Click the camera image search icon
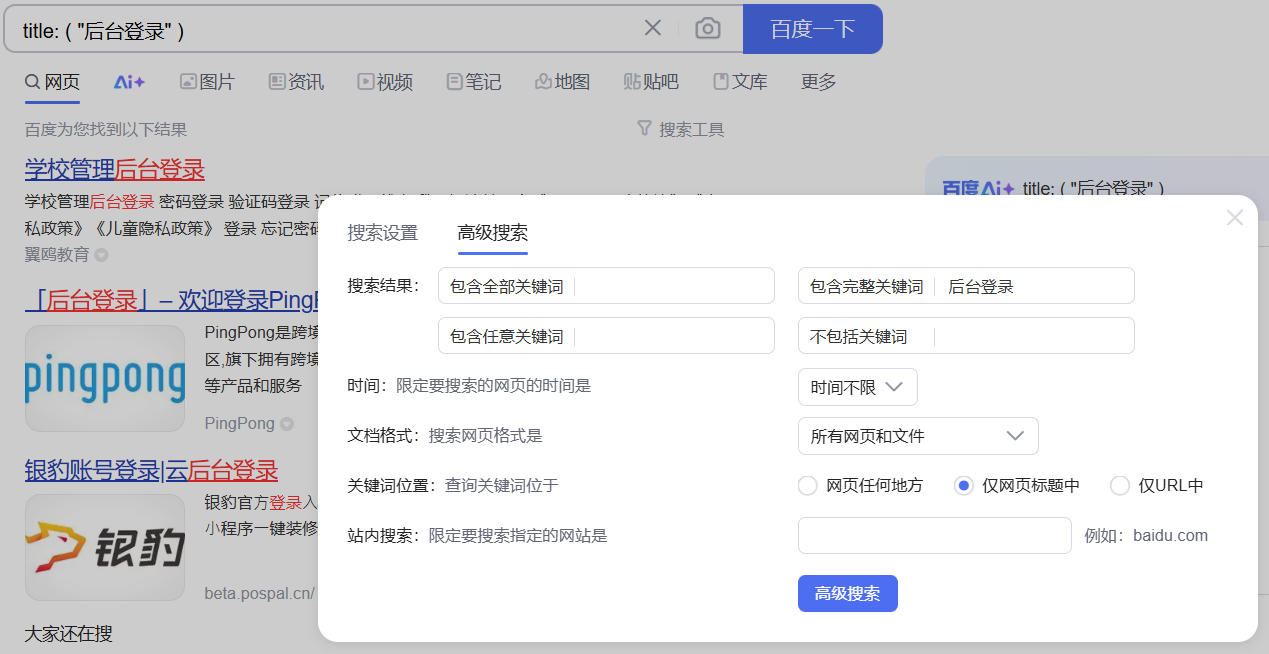Viewport: 1269px width, 654px height. [708, 28]
